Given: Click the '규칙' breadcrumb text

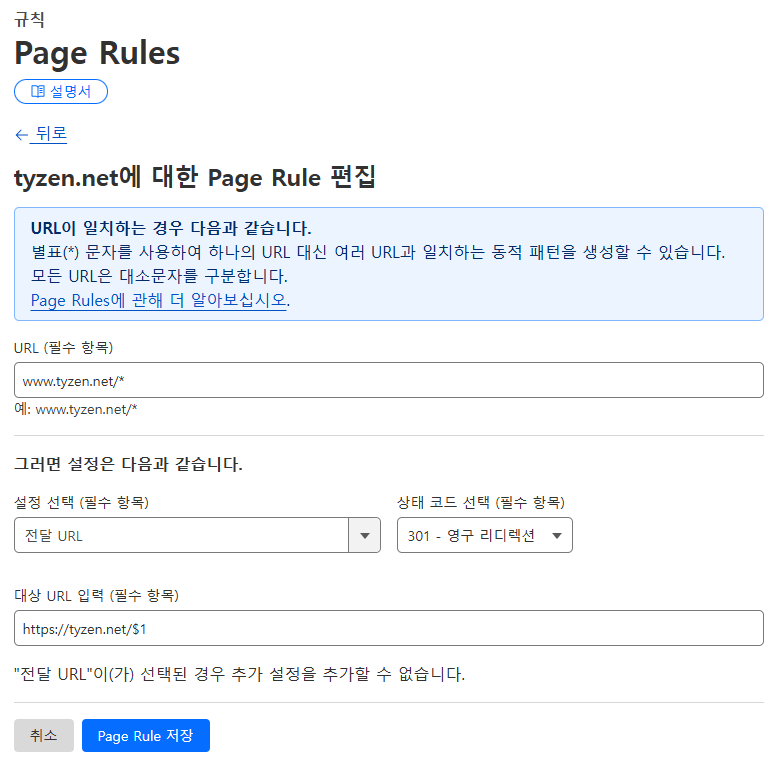Looking at the screenshot, I should [29, 20].
